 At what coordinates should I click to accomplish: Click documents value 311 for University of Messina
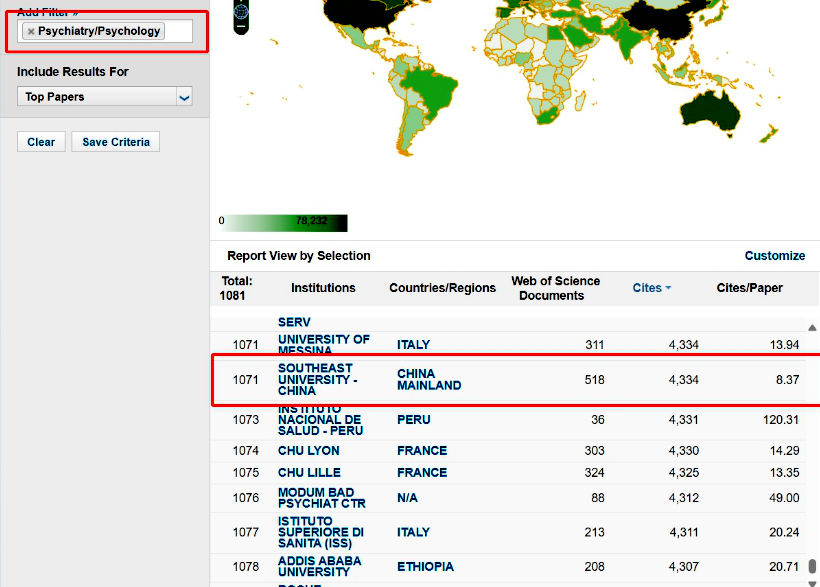click(595, 345)
